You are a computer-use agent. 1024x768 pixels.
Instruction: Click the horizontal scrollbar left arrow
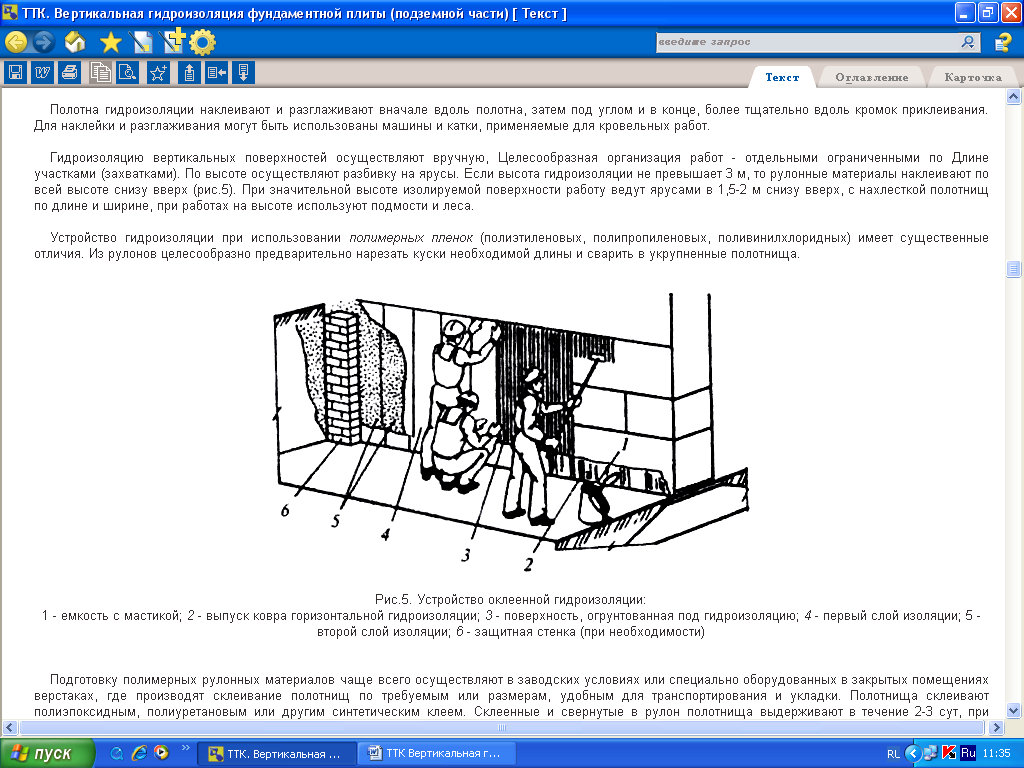pyautogui.click(x=10, y=727)
